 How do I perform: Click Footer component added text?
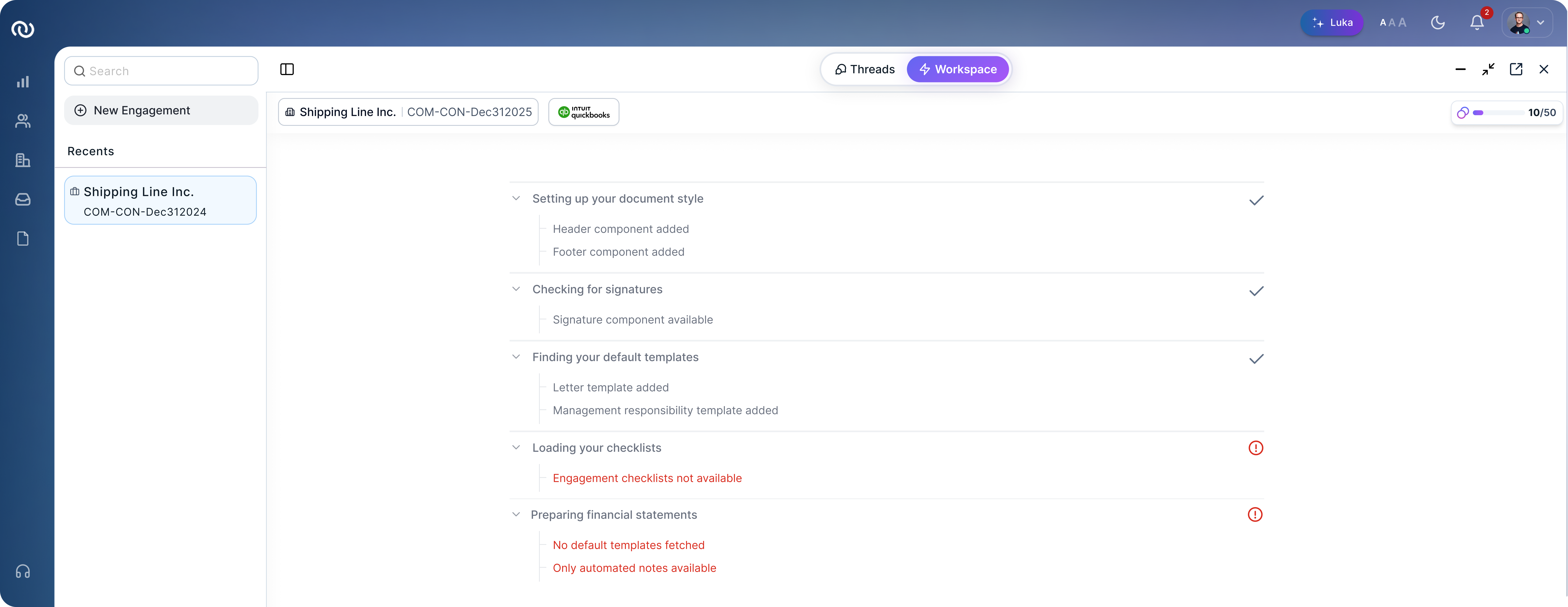pos(618,252)
